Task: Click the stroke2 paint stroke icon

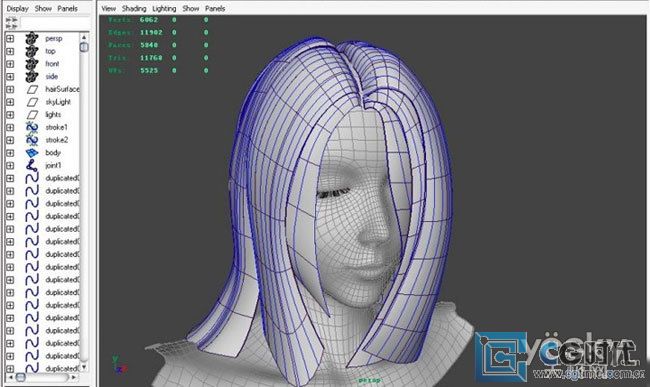Action: [x=32, y=140]
